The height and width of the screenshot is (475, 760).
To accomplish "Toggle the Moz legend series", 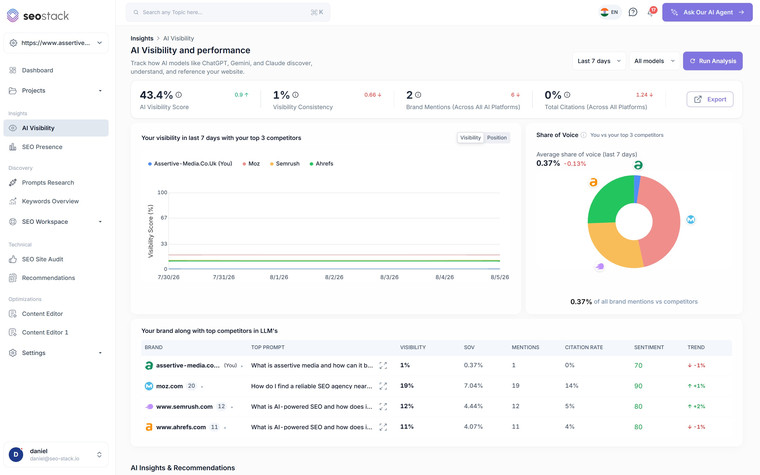I will (x=251, y=164).
